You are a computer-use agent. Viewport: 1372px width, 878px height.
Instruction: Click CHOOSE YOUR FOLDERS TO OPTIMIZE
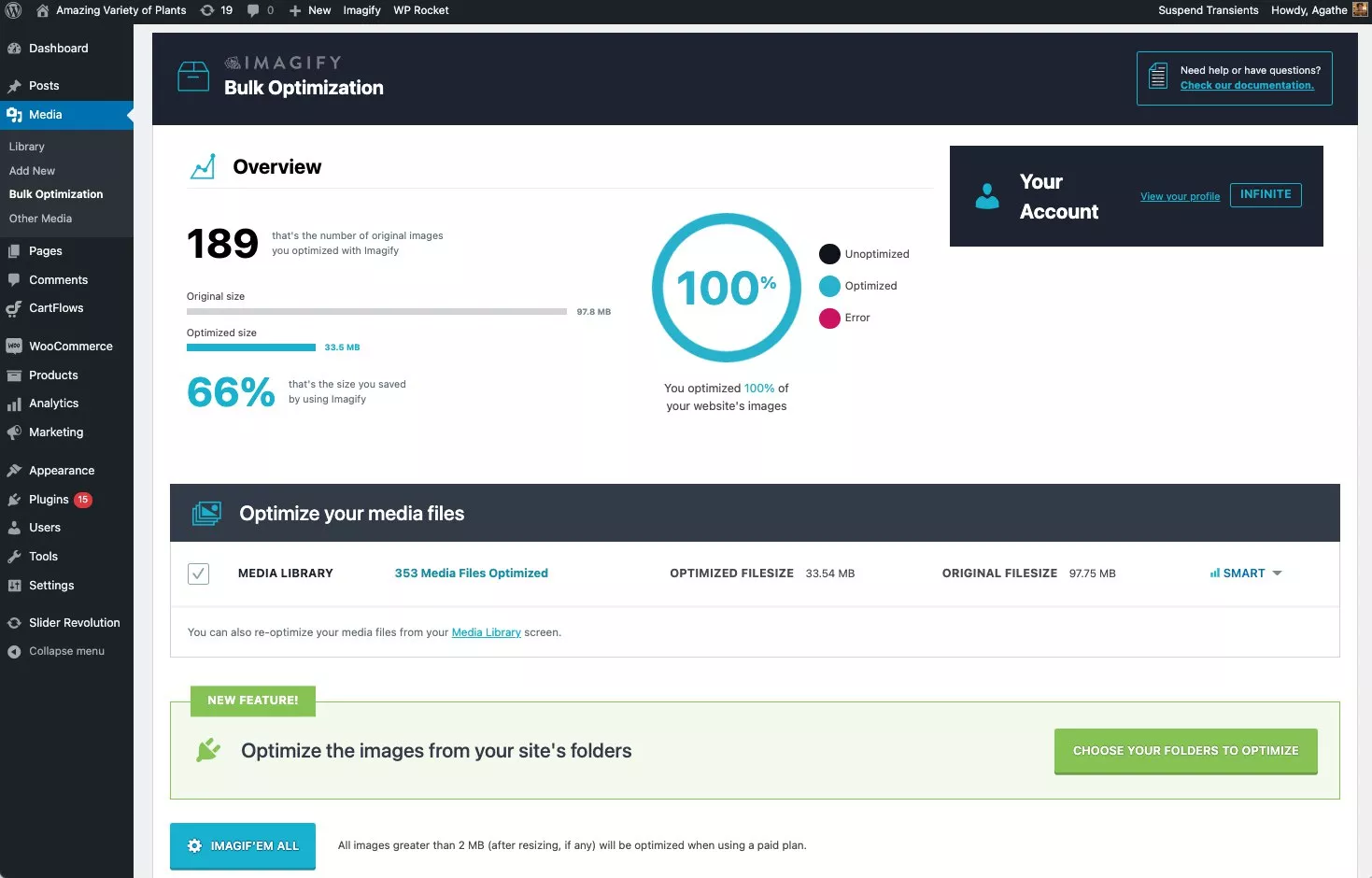[1185, 750]
